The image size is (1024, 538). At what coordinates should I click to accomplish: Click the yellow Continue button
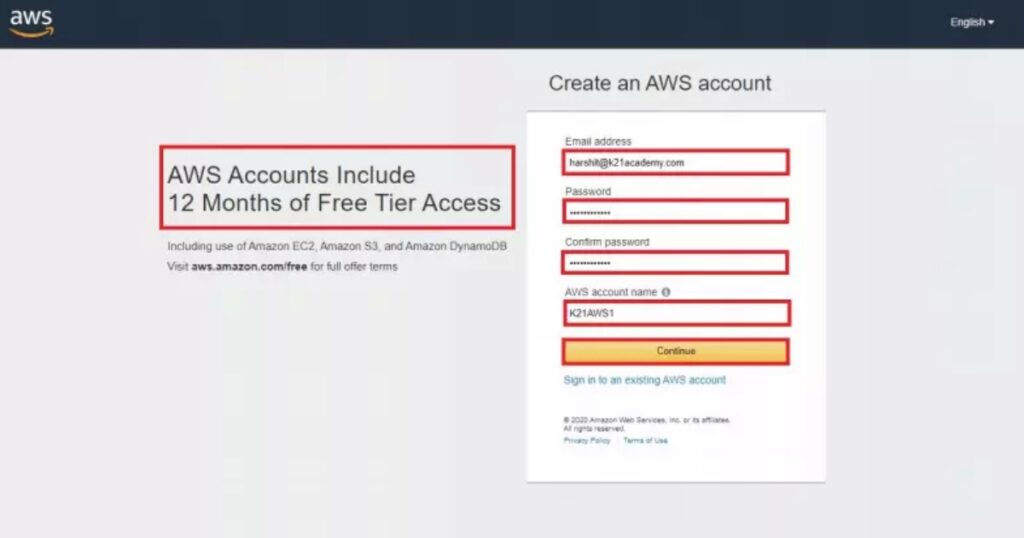click(x=675, y=351)
